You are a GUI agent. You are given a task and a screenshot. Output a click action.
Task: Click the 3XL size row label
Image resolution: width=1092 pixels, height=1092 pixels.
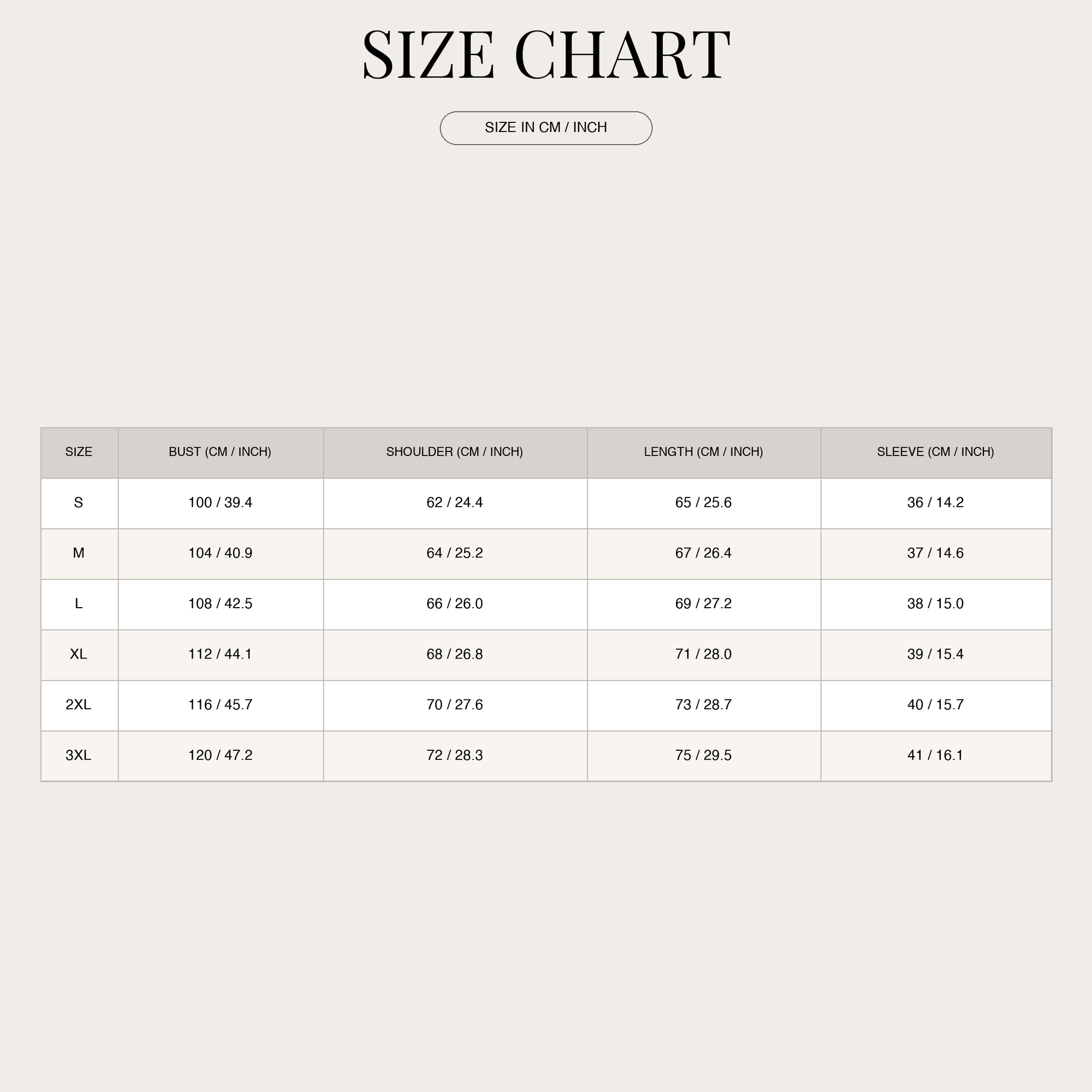(x=79, y=756)
